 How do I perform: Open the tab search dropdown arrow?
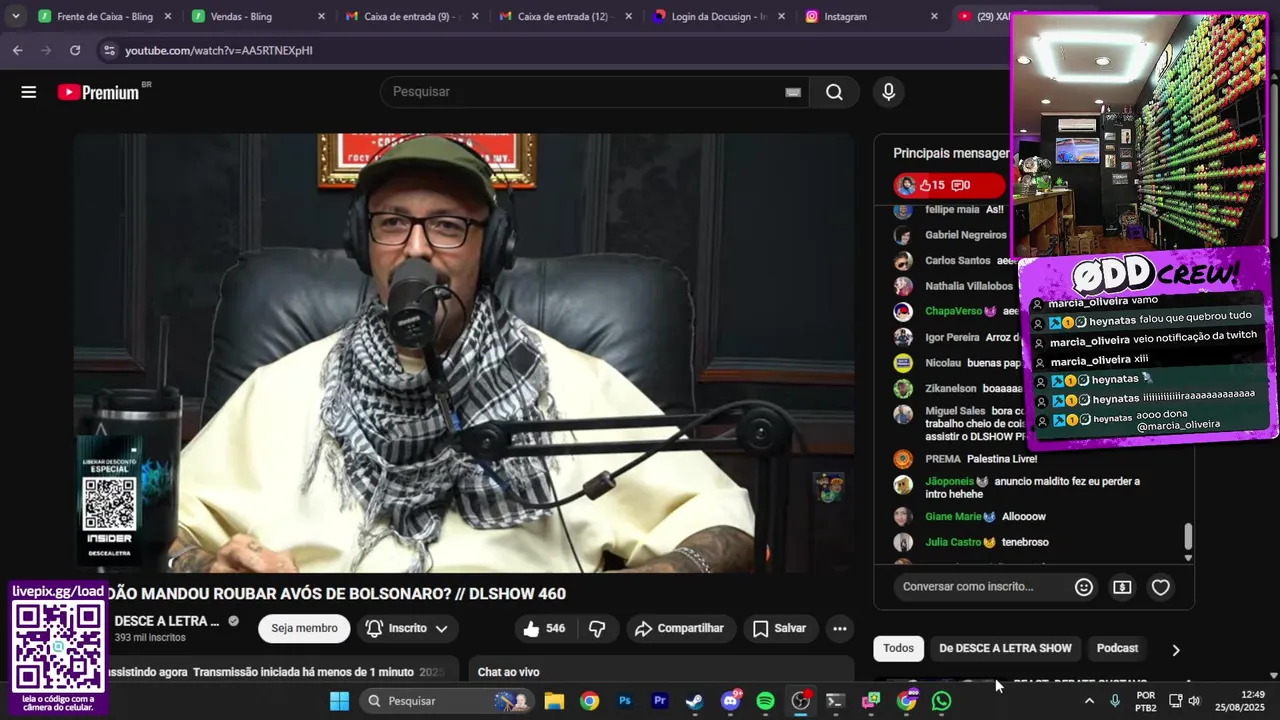pos(15,16)
